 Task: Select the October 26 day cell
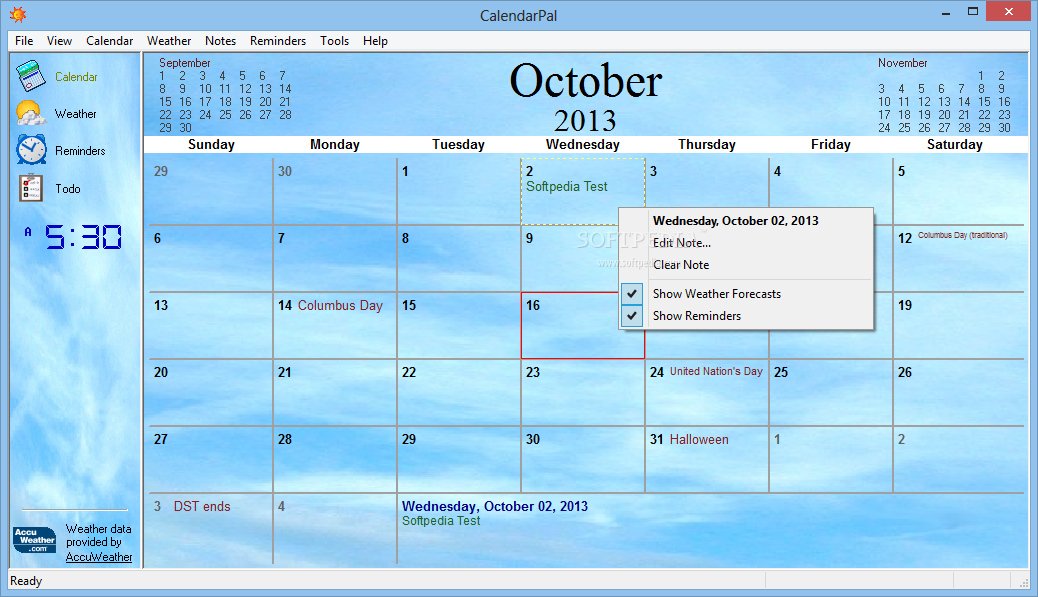pos(959,392)
